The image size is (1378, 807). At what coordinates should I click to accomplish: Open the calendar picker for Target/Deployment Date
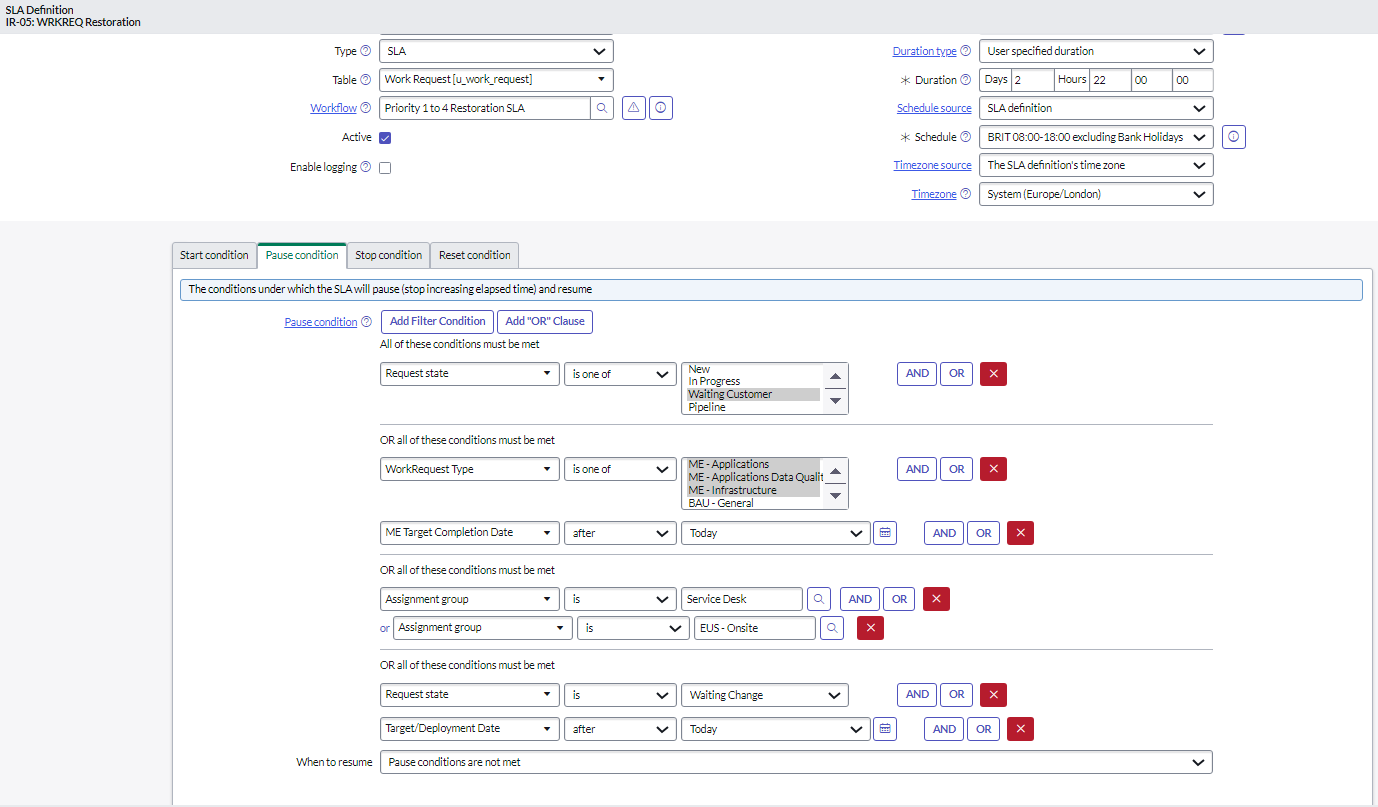click(x=884, y=728)
